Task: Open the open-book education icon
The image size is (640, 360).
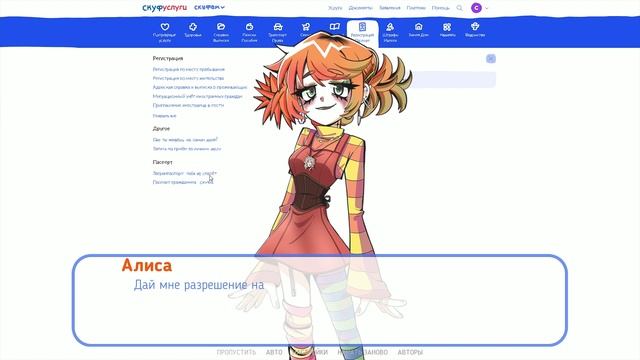Action: [334, 27]
